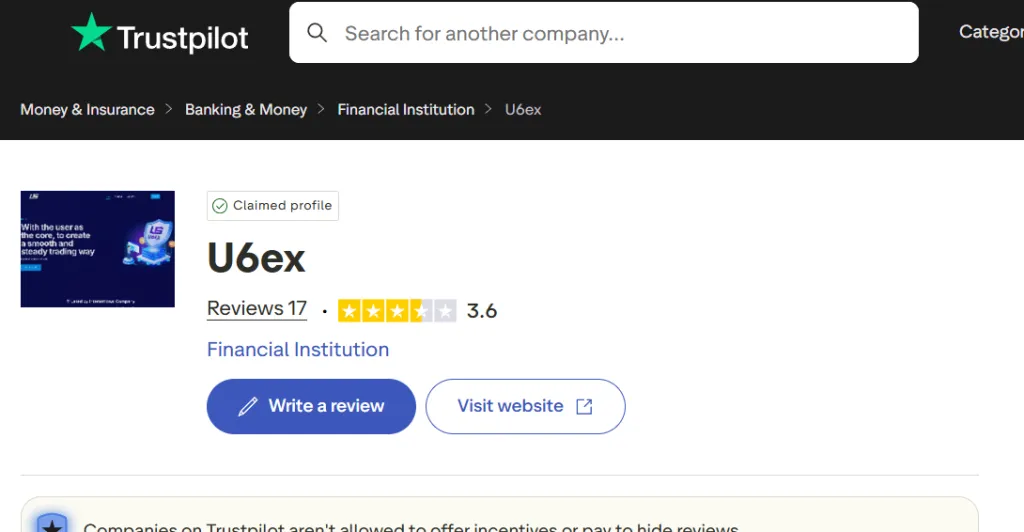Click the blue Financial Institution category link below rating
The height and width of the screenshot is (532, 1024).
(298, 349)
